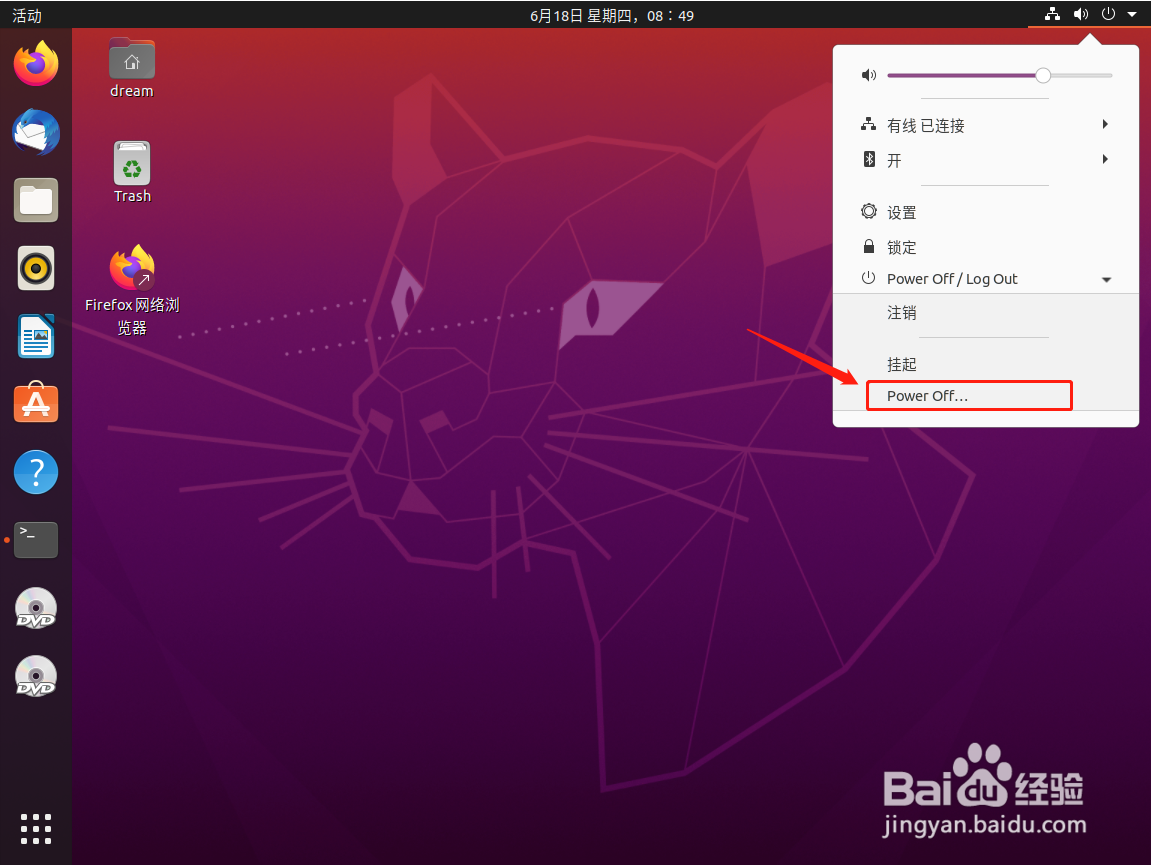
Task: Open Firefox 网络浏览器 desktop shortcut
Action: (132, 291)
